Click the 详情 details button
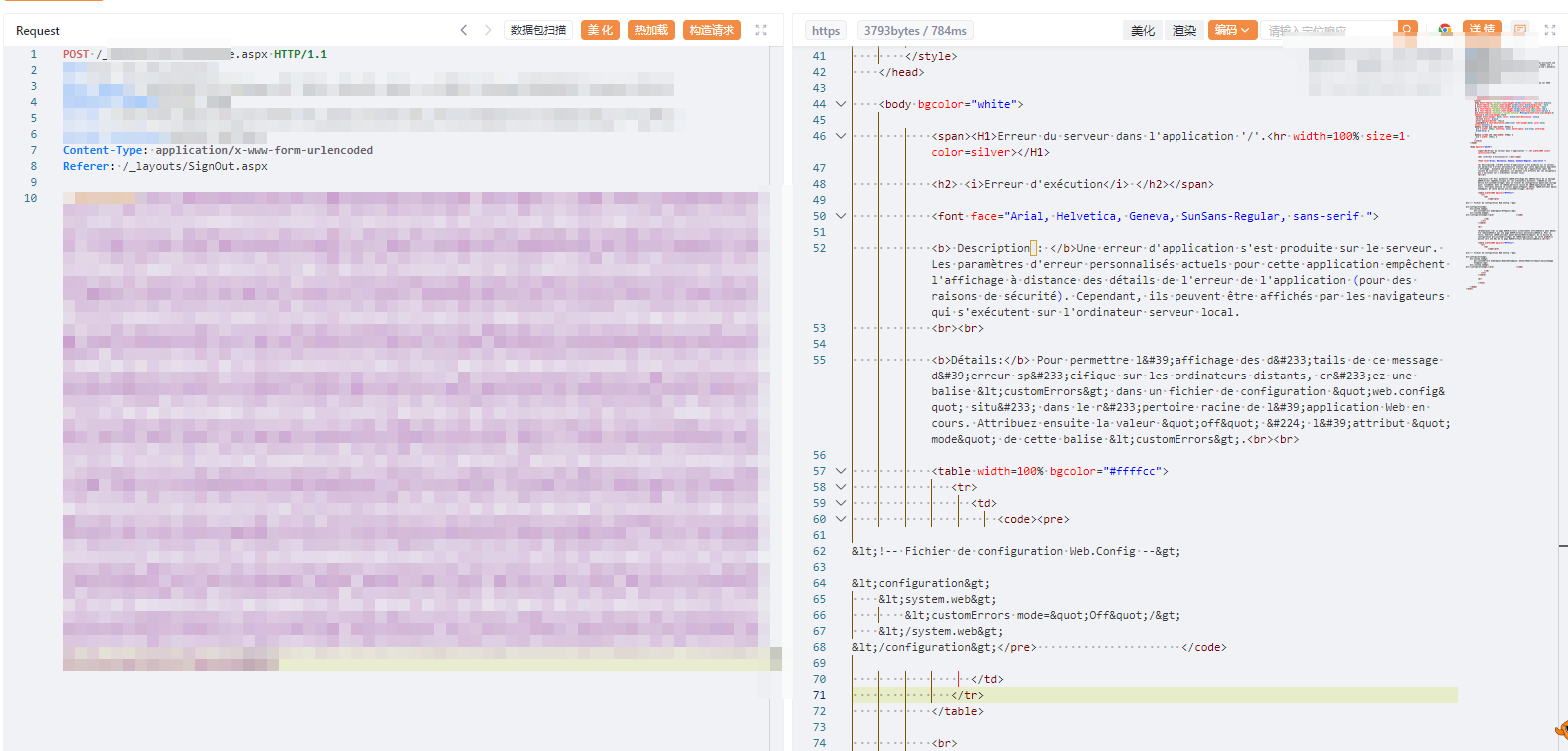The width and height of the screenshot is (1568, 751). click(1482, 30)
